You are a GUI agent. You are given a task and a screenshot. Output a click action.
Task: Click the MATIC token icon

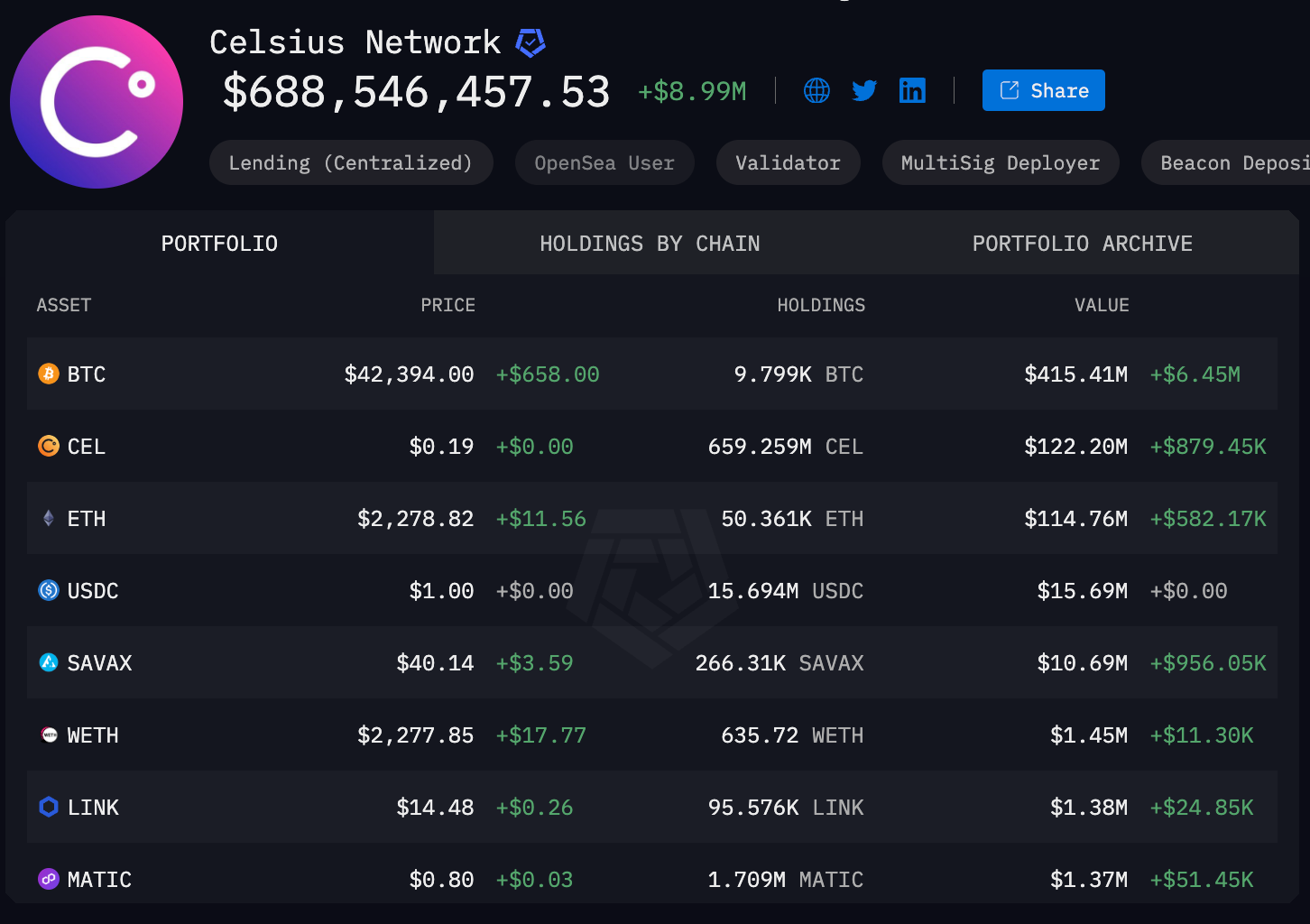(x=49, y=879)
